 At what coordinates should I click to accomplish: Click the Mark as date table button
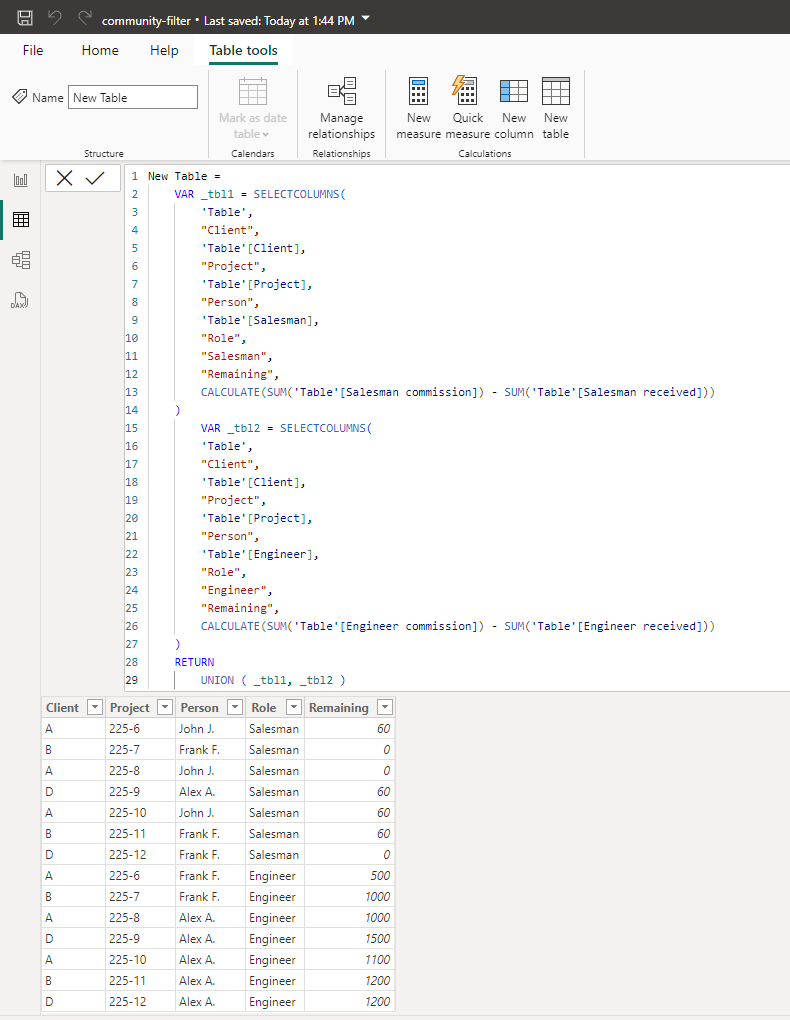pos(252,108)
